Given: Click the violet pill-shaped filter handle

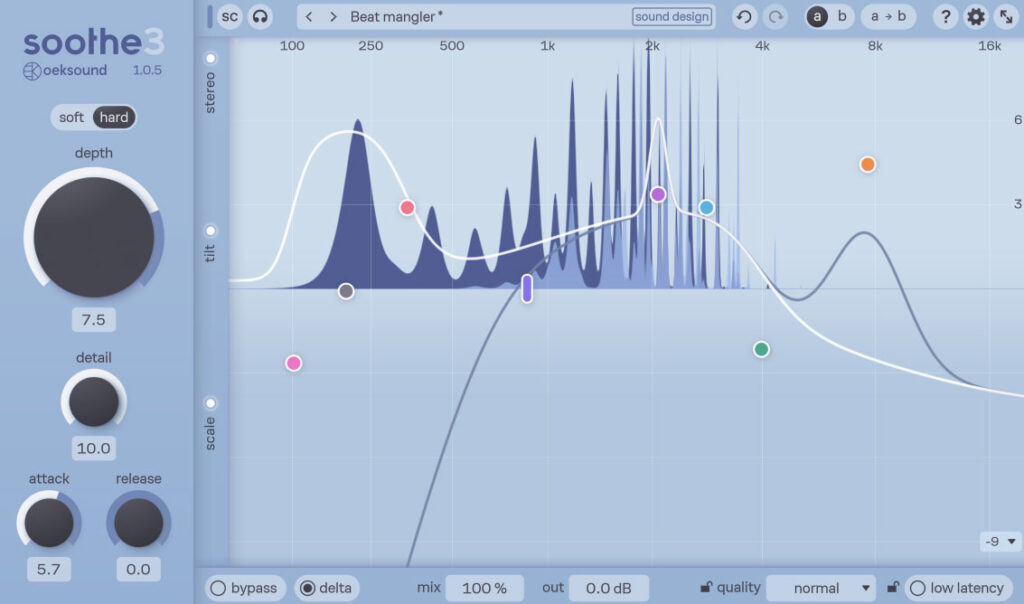Looking at the screenshot, I should [x=527, y=288].
